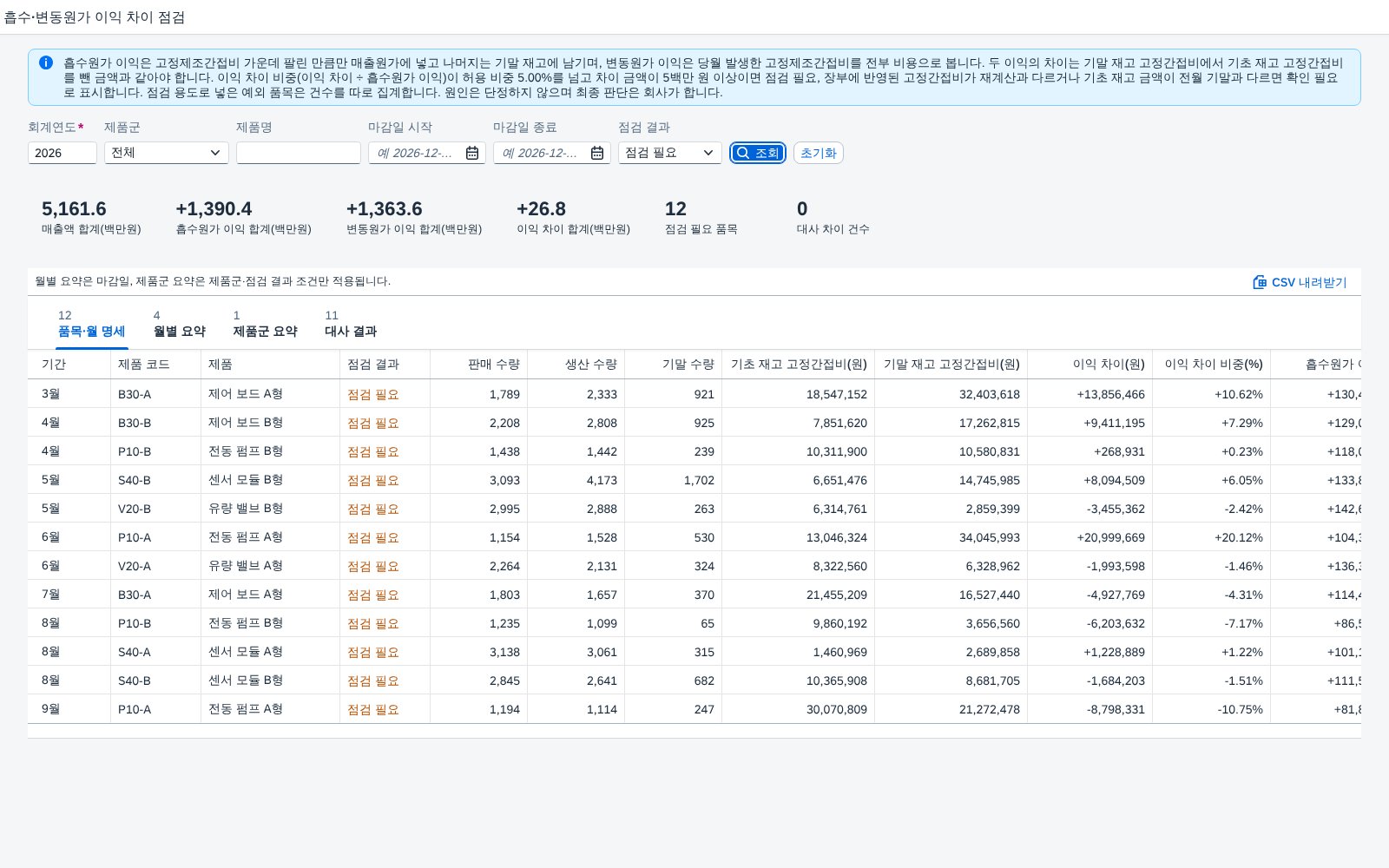The image size is (1389, 868).
Task: Click the 초기화 reset button
Action: 818,153
